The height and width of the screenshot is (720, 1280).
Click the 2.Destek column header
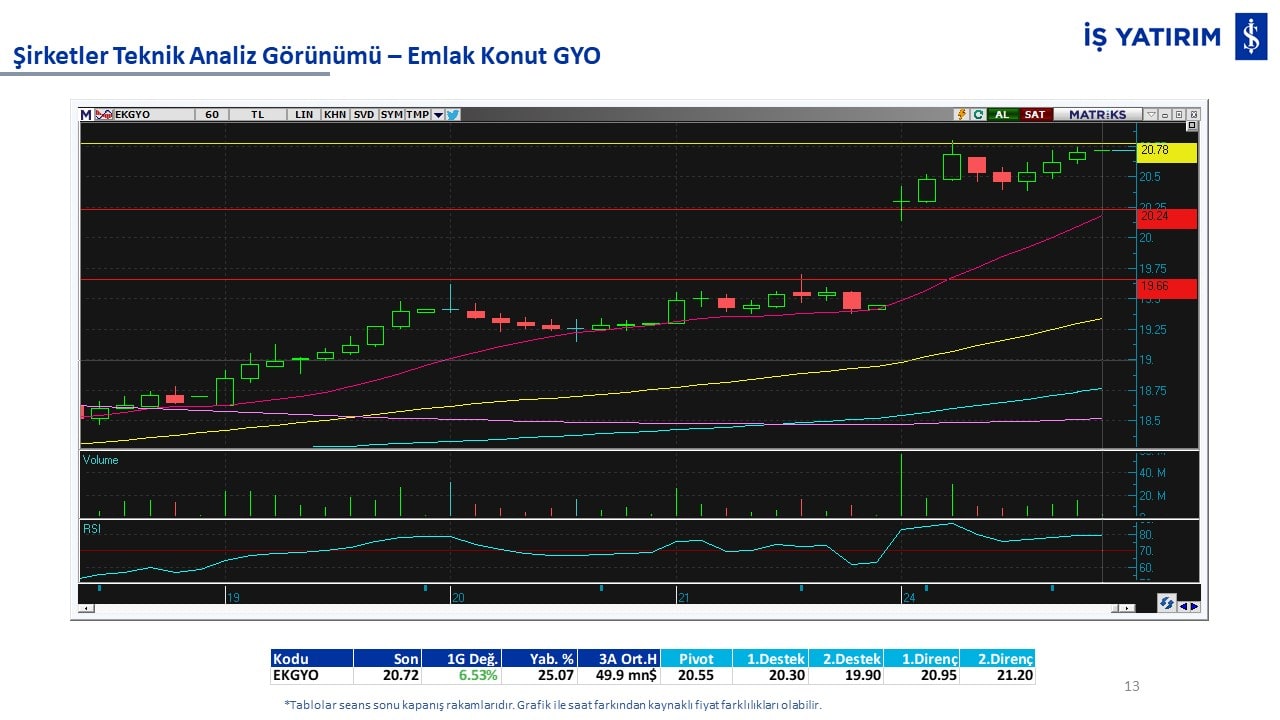(x=847, y=658)
